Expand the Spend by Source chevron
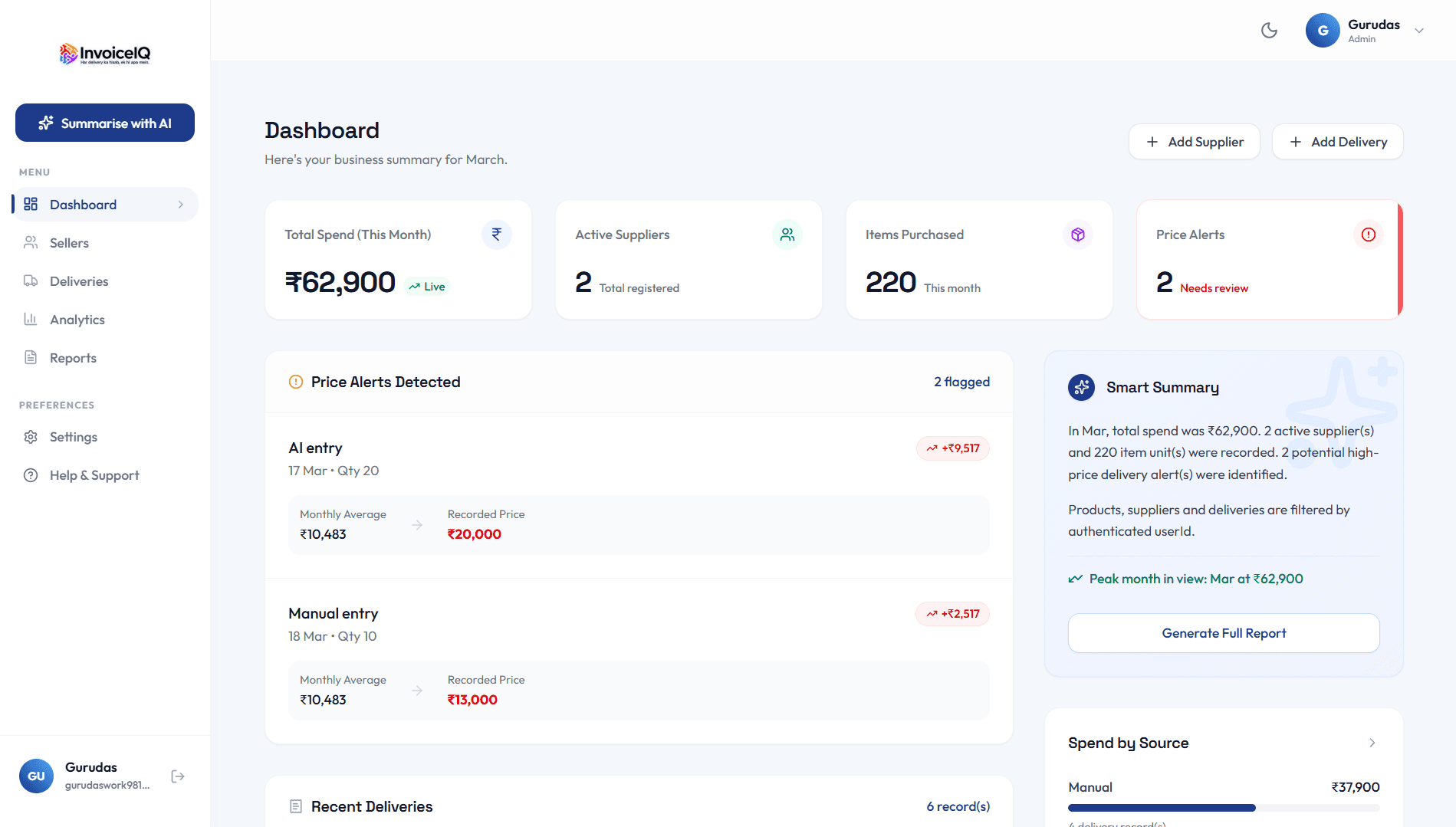 (1372, 743)
